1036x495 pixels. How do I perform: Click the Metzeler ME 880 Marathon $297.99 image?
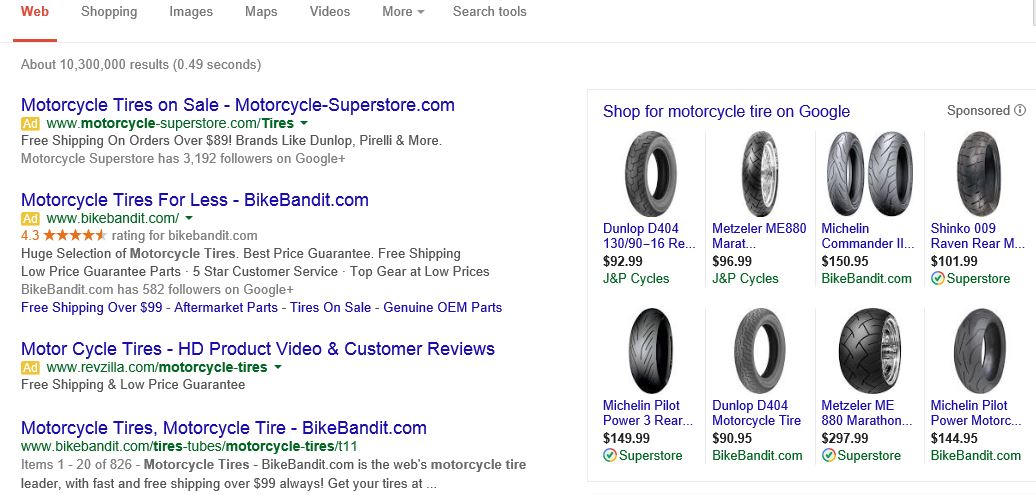point(867,350)
